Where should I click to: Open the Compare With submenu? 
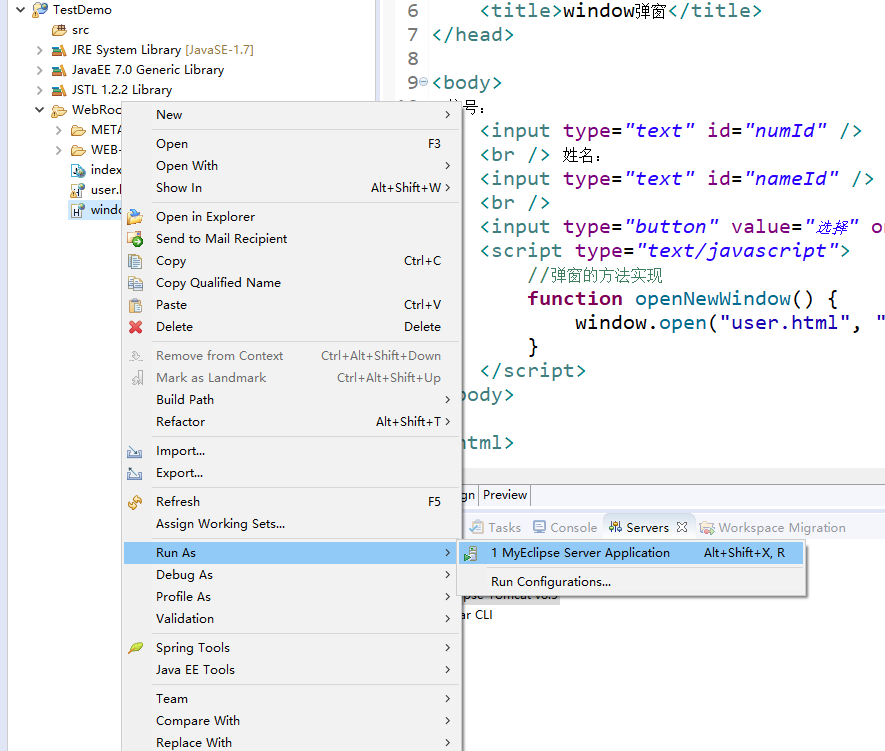291,721
